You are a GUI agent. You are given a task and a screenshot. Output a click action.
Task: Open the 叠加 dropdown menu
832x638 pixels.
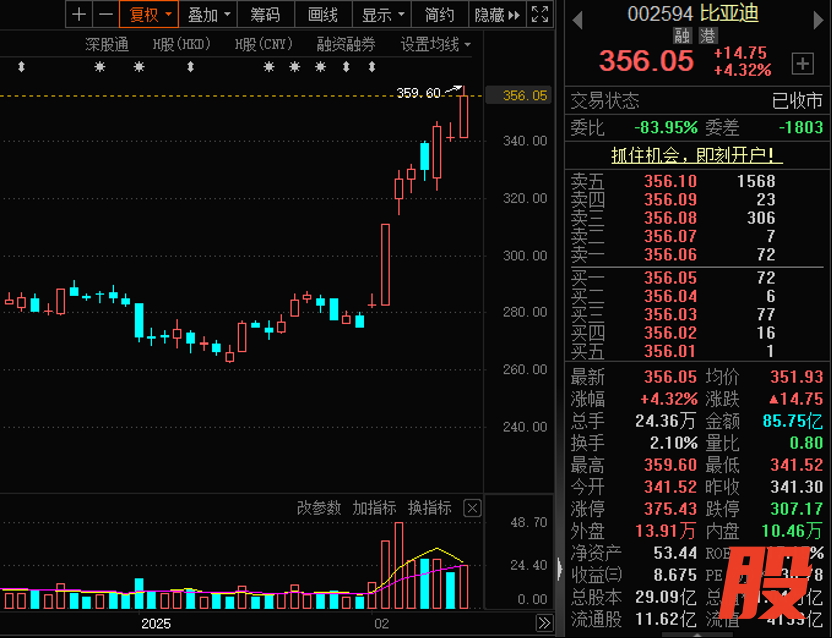click(x=209, y=14)
